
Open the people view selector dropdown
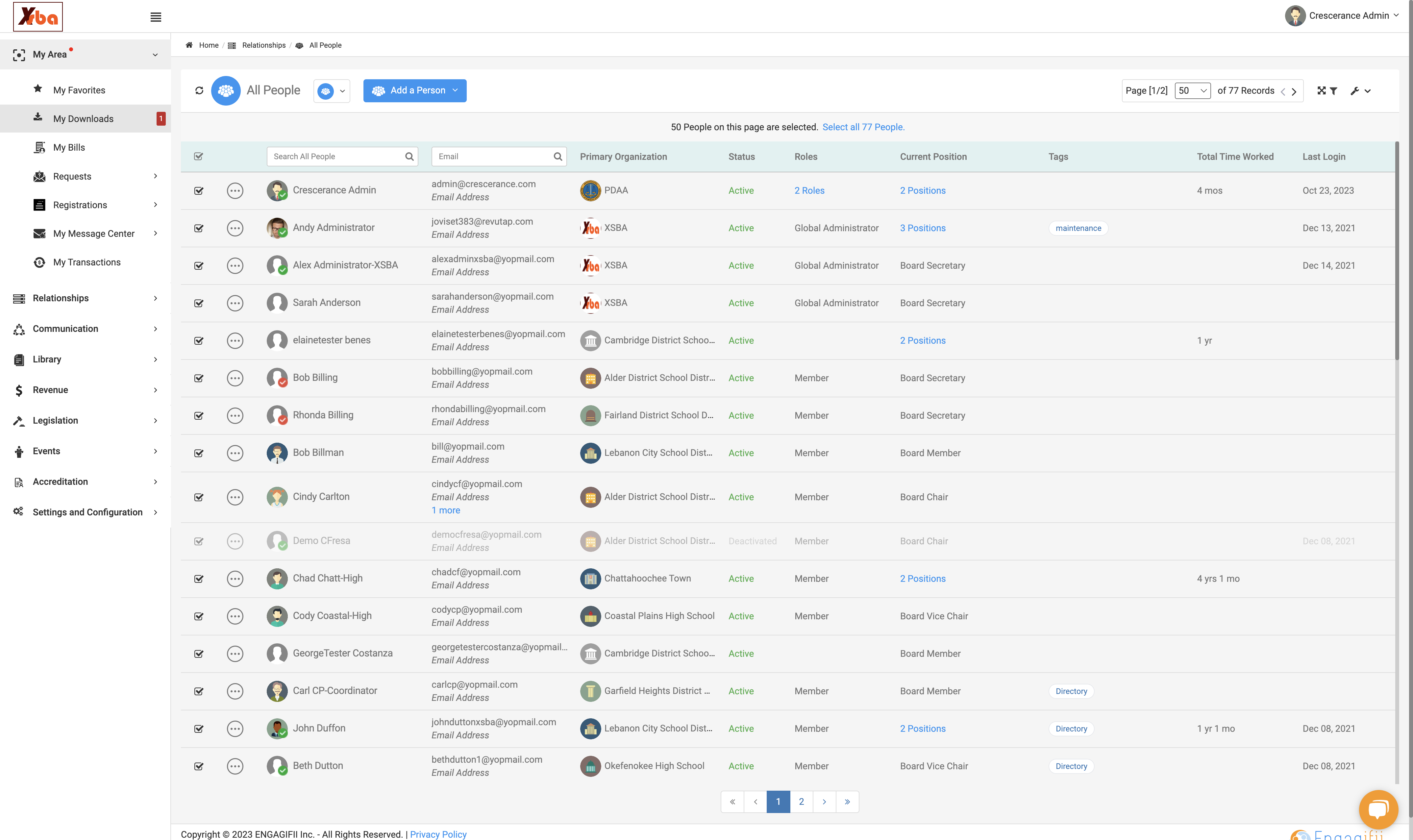tap(332, 90)
